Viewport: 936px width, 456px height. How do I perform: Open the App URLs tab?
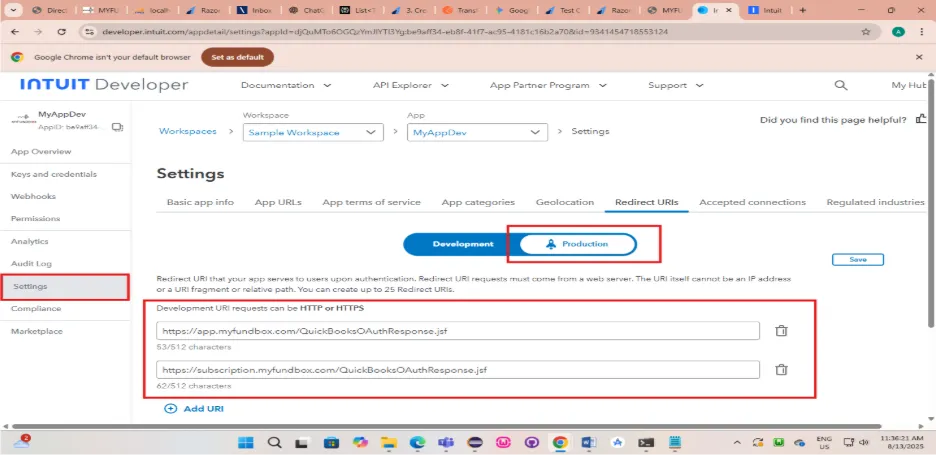coord(278,202)
